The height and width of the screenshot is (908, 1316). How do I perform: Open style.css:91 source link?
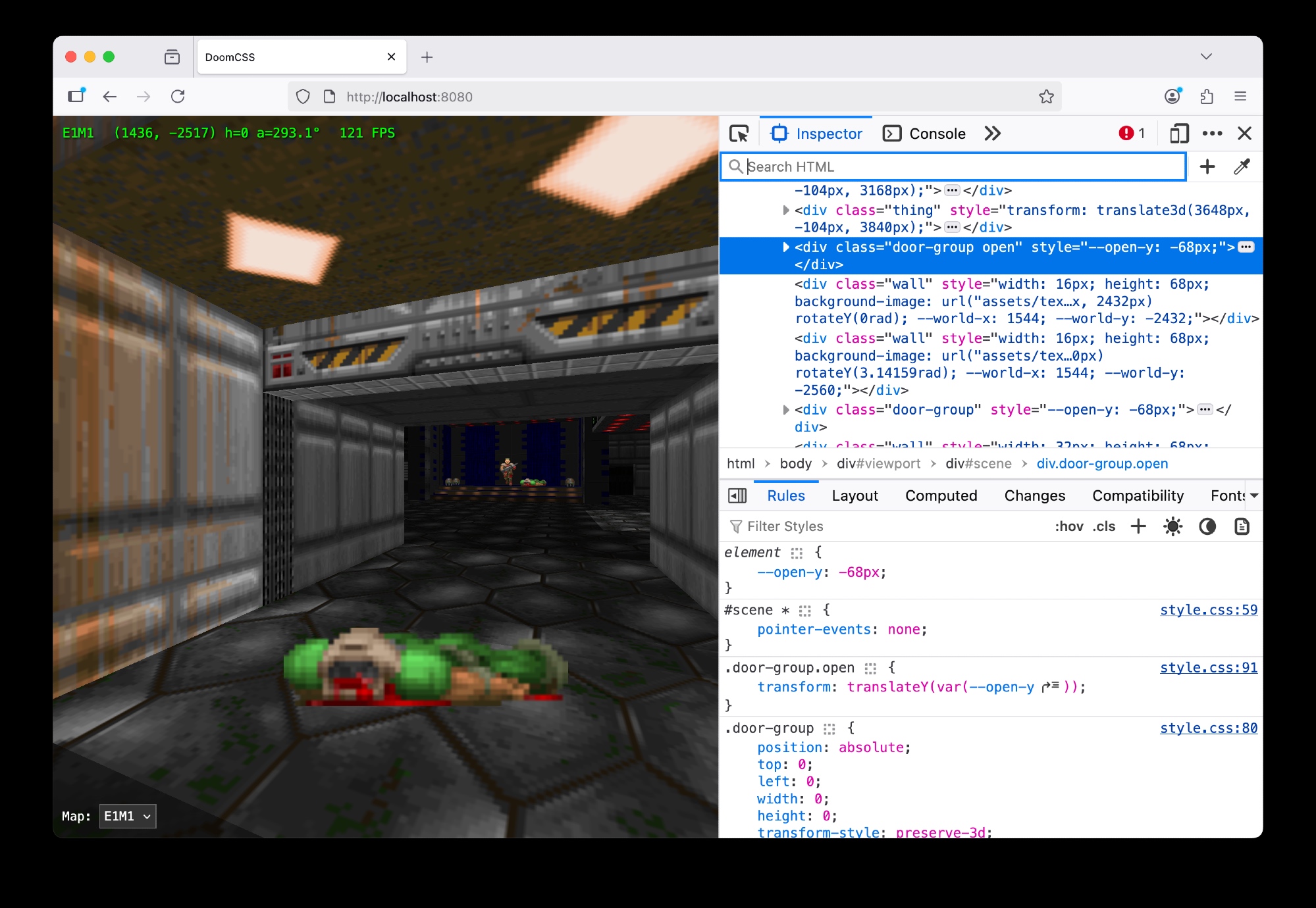click(1208, 667)
